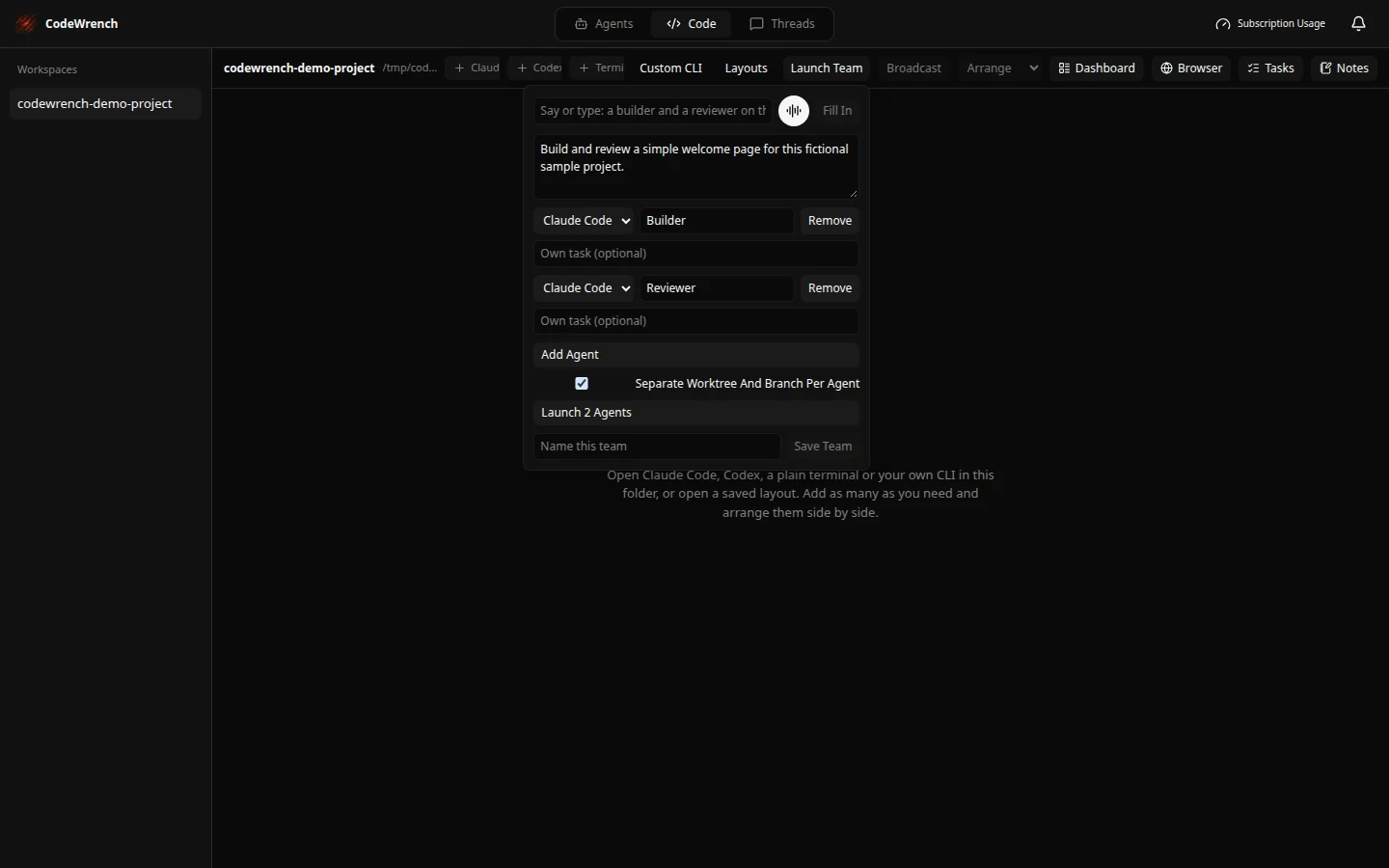Activate the voice input microphone button

click(x=794, y=111)
